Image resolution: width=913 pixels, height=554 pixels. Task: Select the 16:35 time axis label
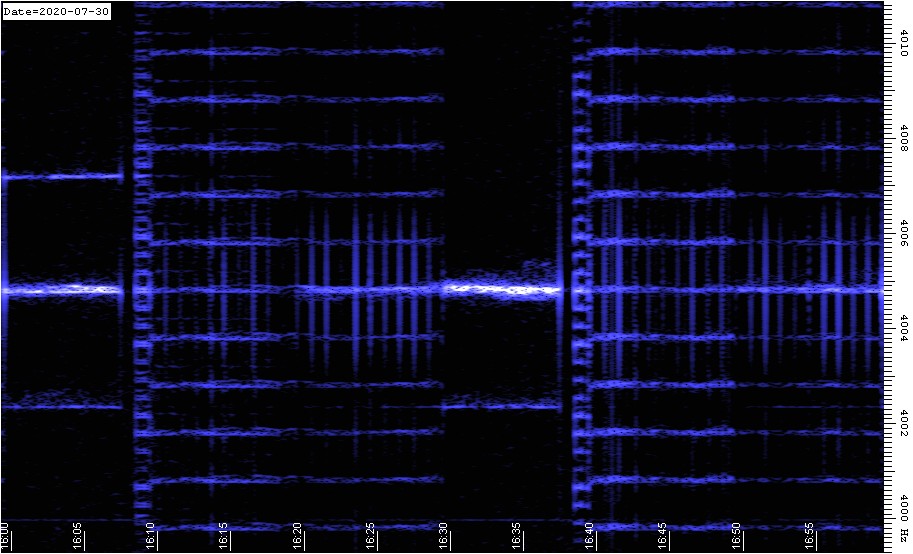(x=517, y=536)
